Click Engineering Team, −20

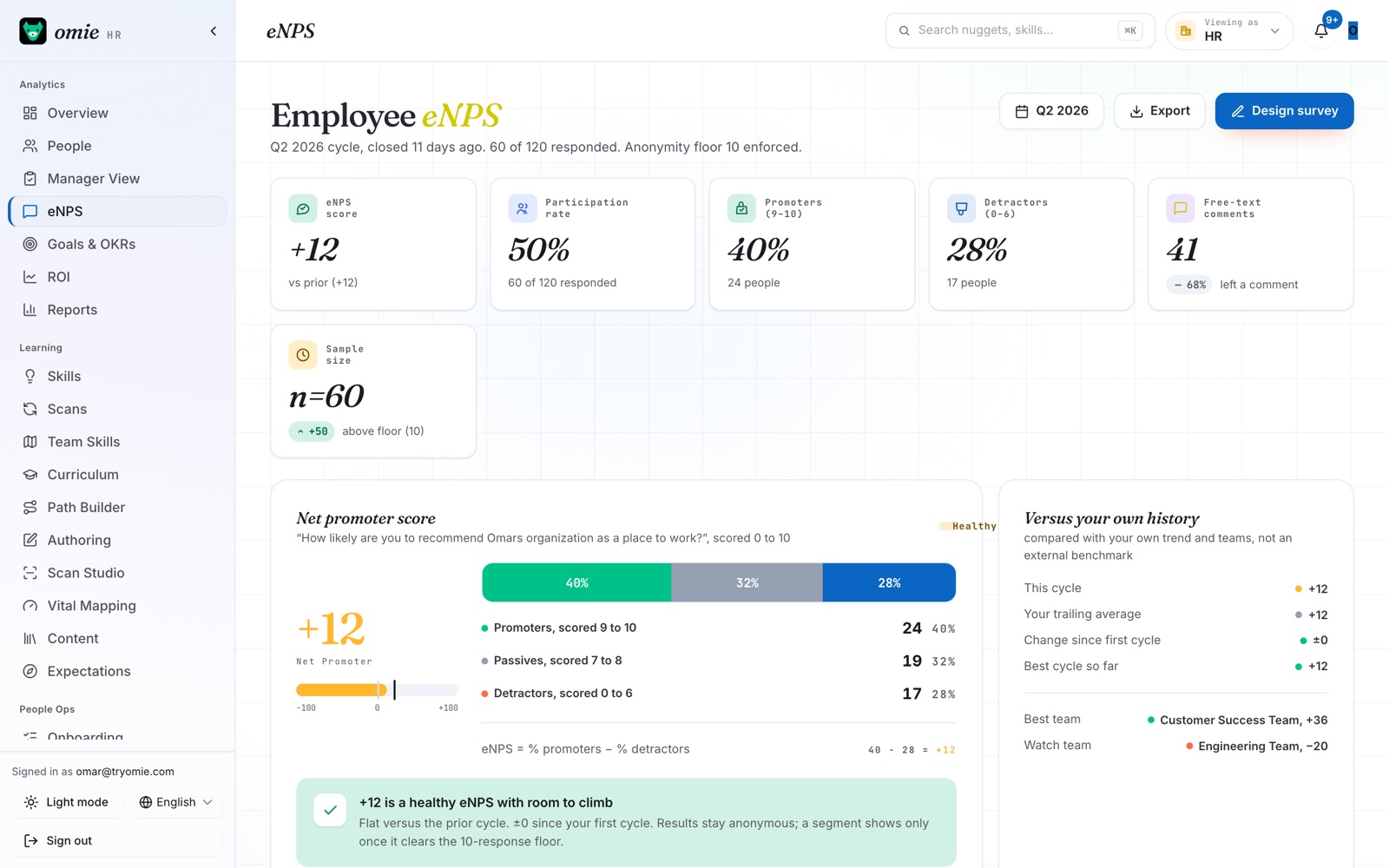(x=1262, y=746)
